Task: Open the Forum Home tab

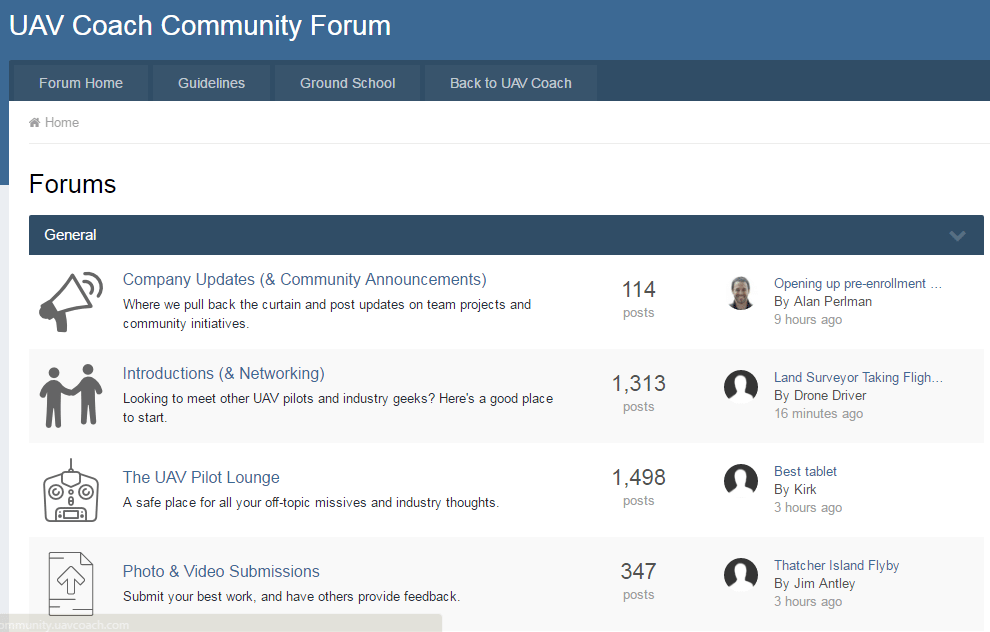Action: pos(81,83)
